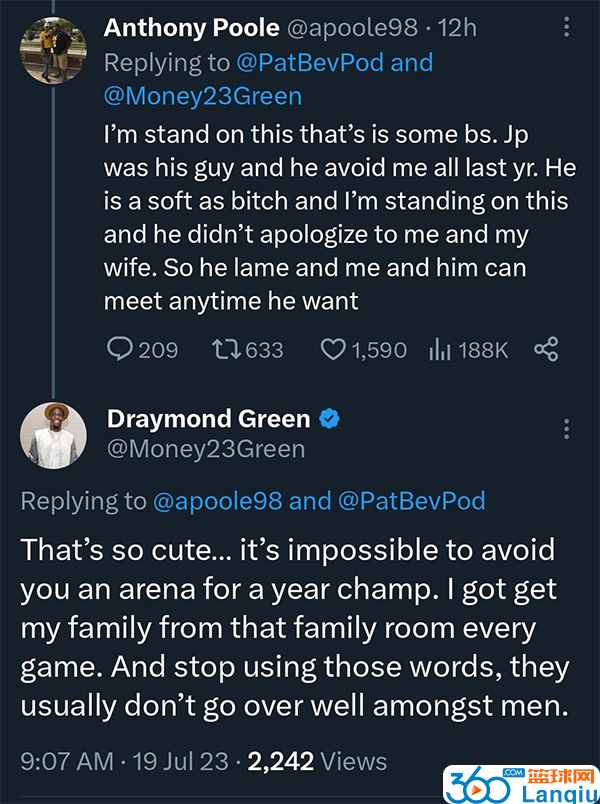This screenshot has width=600, height=804.
Task: Open Draymond Green's profile avatar
Action: (51, 435)
